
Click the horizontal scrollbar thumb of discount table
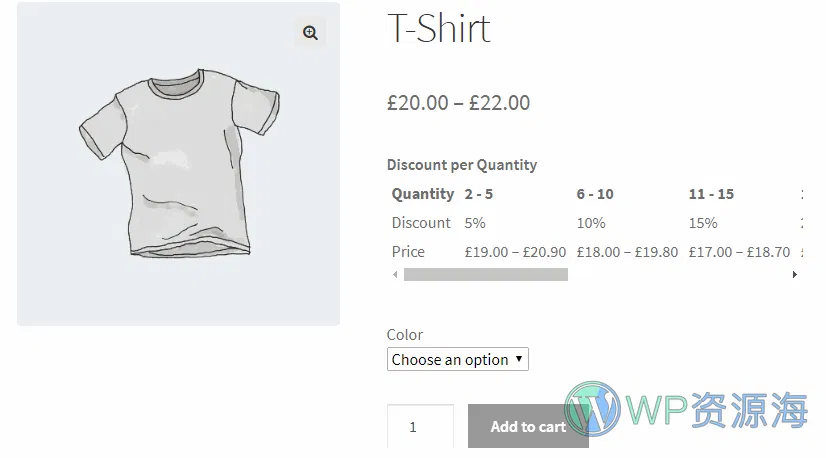click(x=485, y=274)
